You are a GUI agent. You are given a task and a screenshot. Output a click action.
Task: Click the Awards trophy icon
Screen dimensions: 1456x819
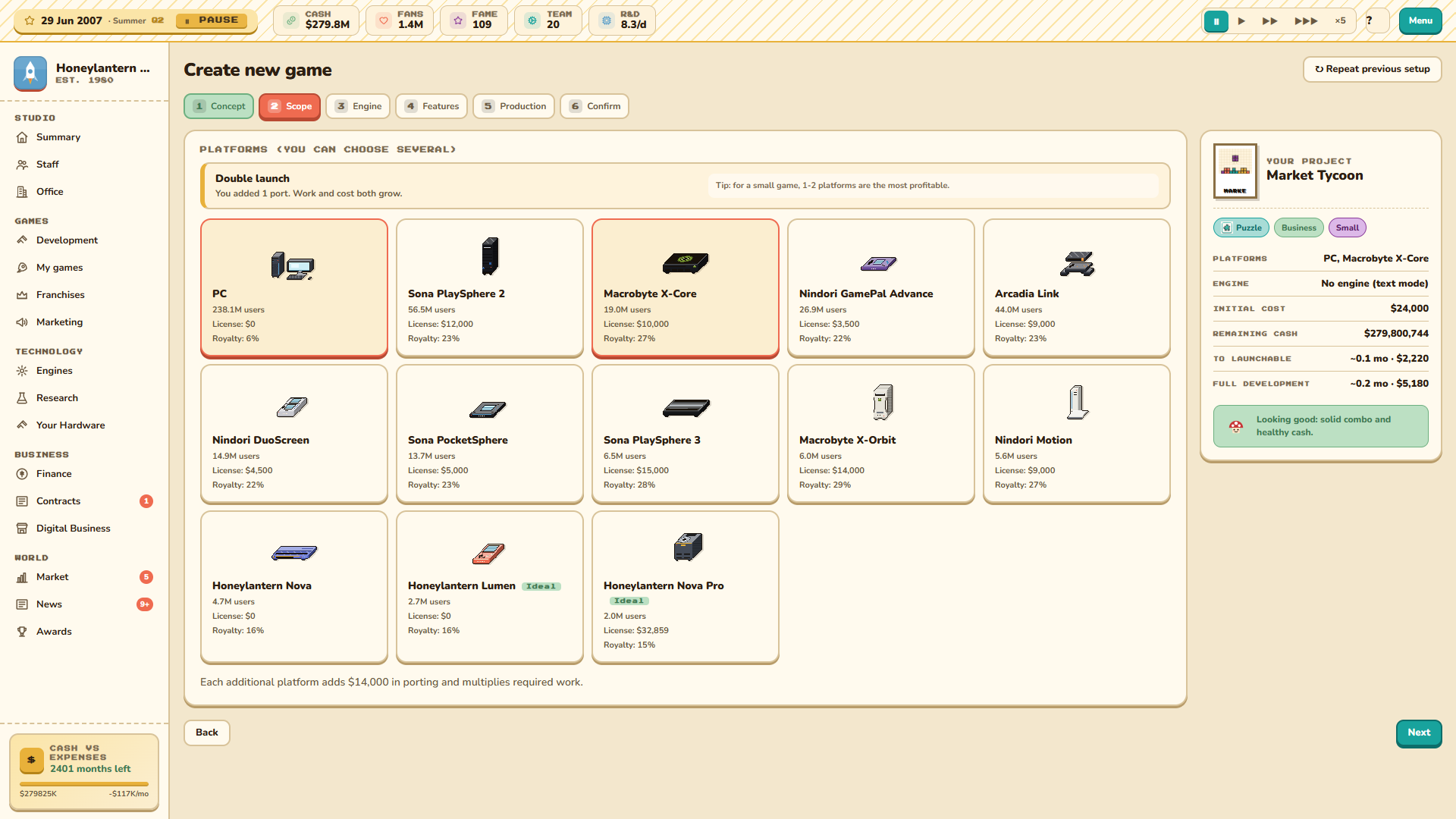[x=22, y=632]
